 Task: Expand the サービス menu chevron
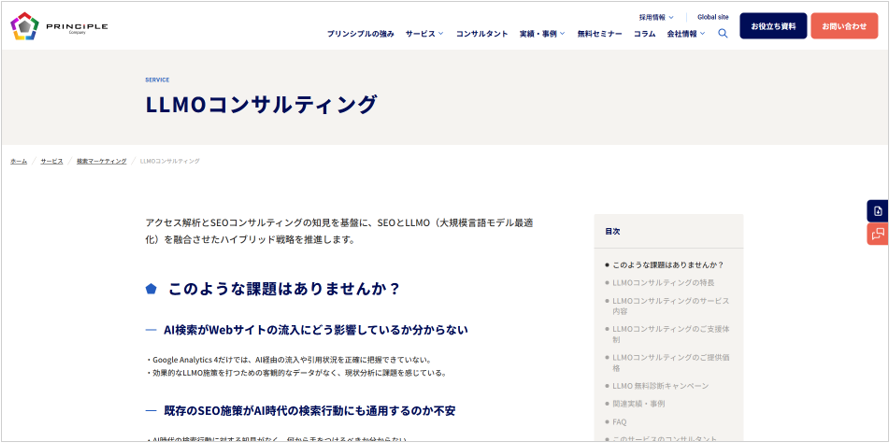click(441, 34)
